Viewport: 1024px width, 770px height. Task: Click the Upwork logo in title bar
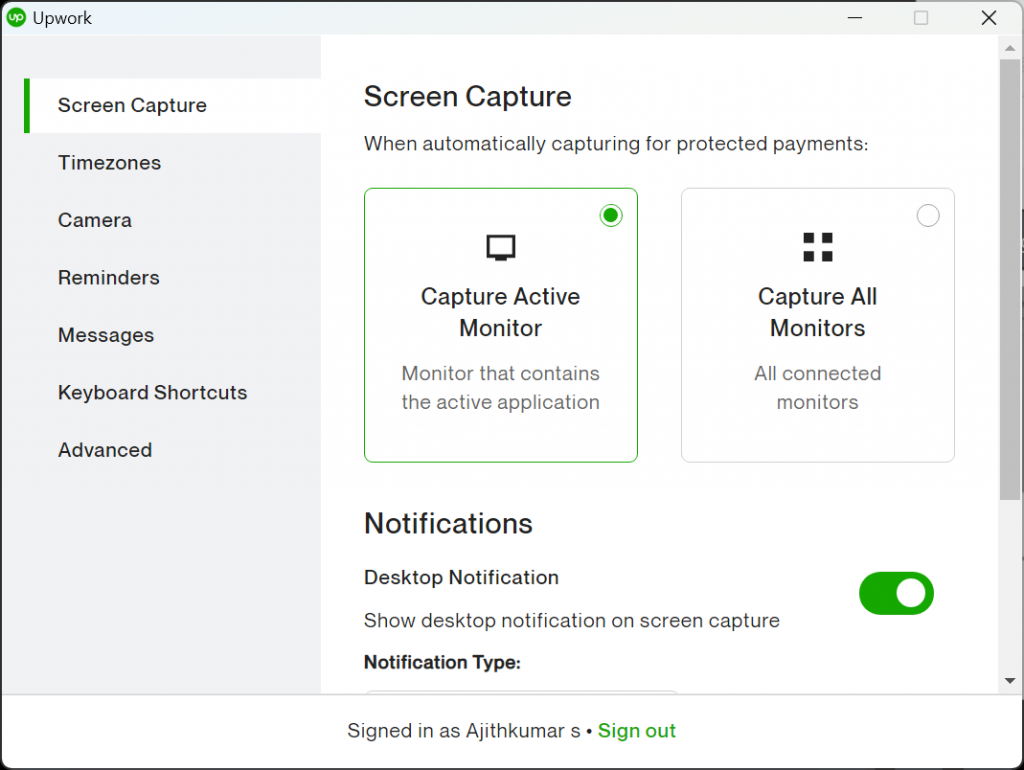tap(16, 18)
